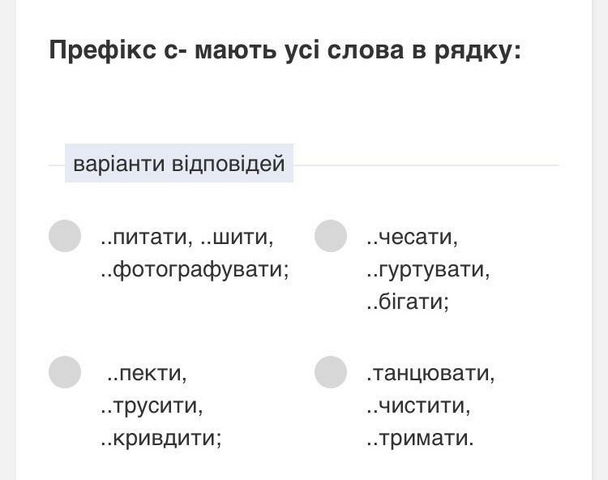Tap the word ..трусити,
This screenshot has width=608, height=480.
point(152,406)
